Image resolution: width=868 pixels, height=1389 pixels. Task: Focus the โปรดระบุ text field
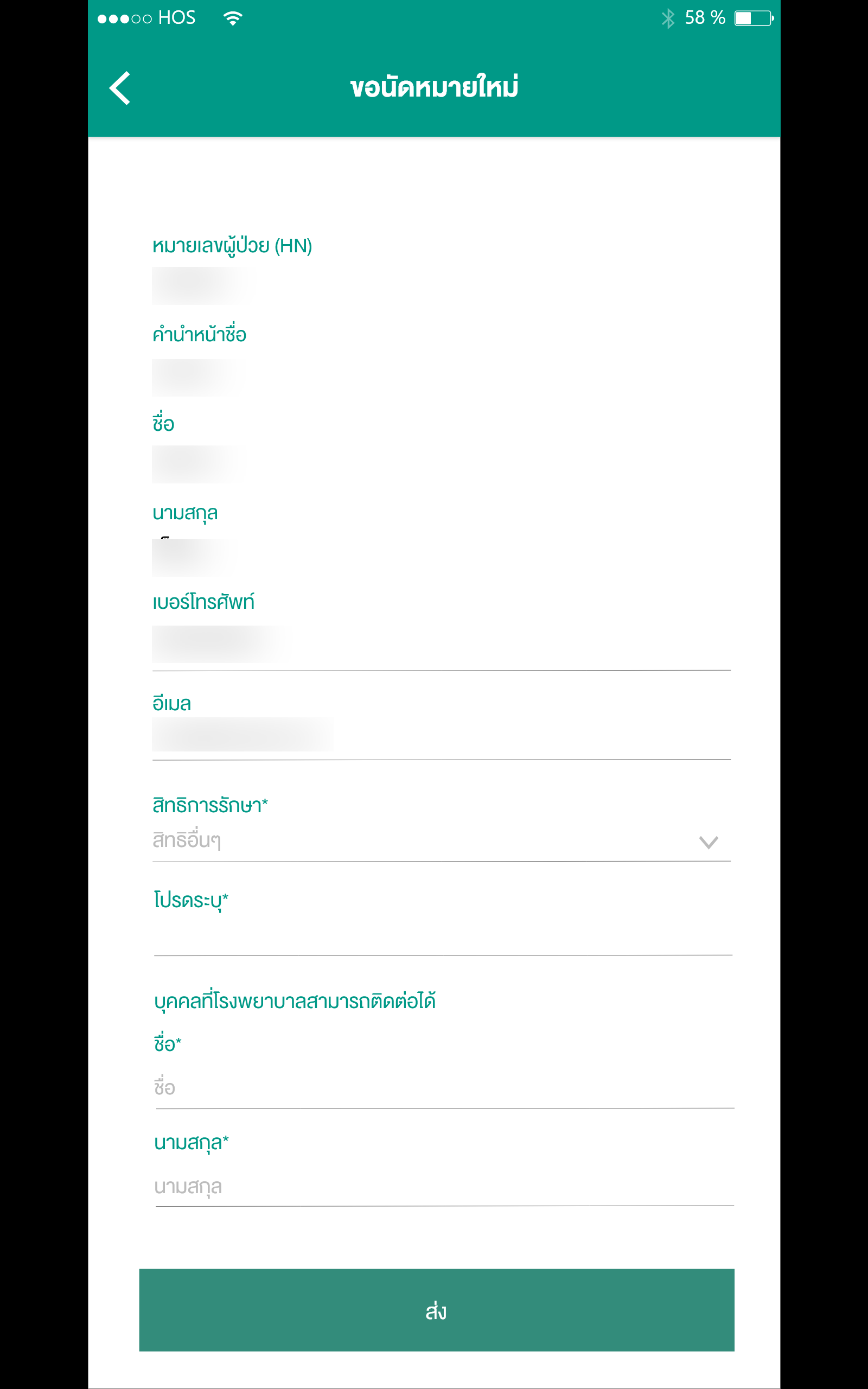[443, 937]
